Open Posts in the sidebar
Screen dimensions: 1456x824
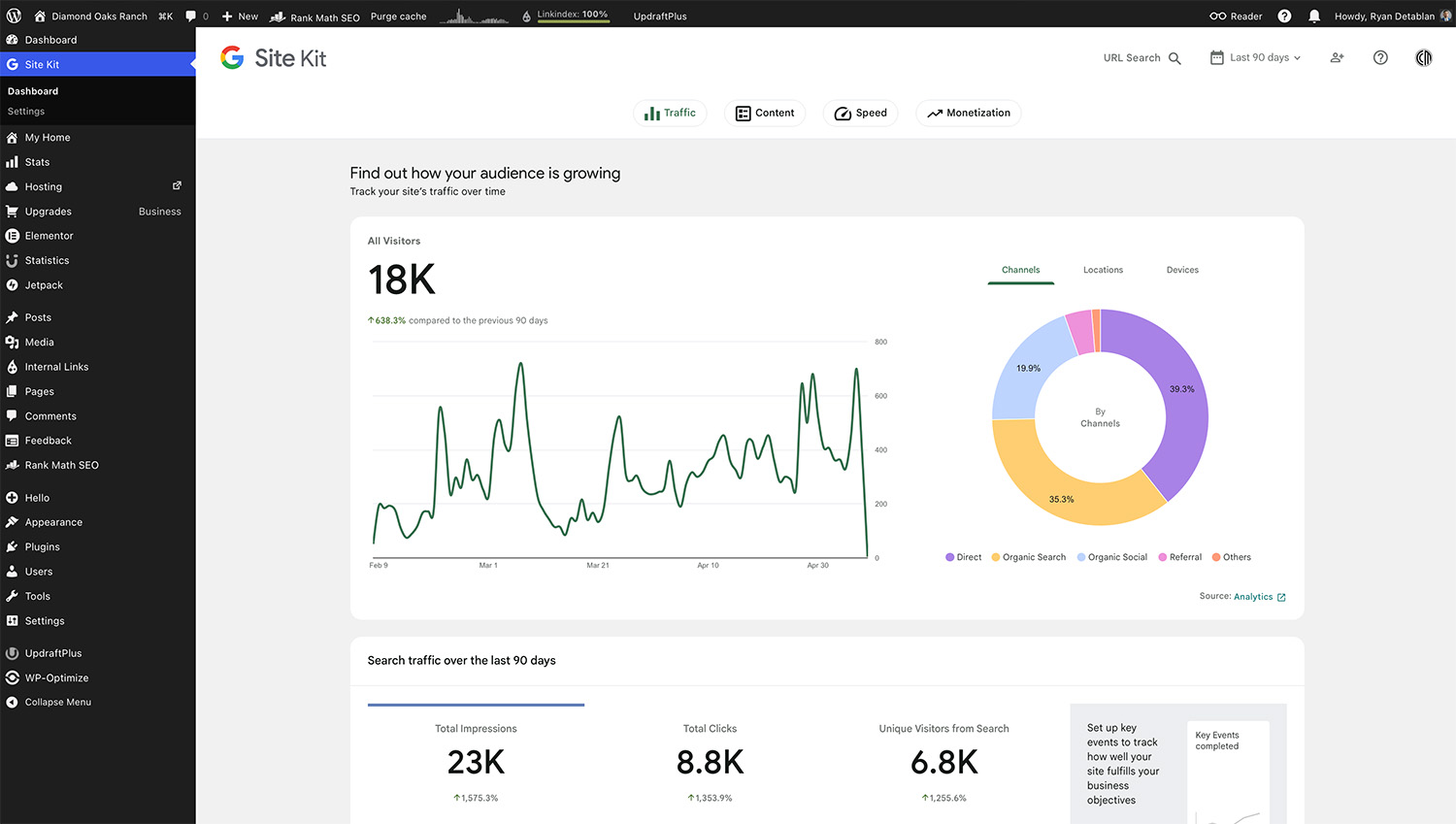click(97, 317)
